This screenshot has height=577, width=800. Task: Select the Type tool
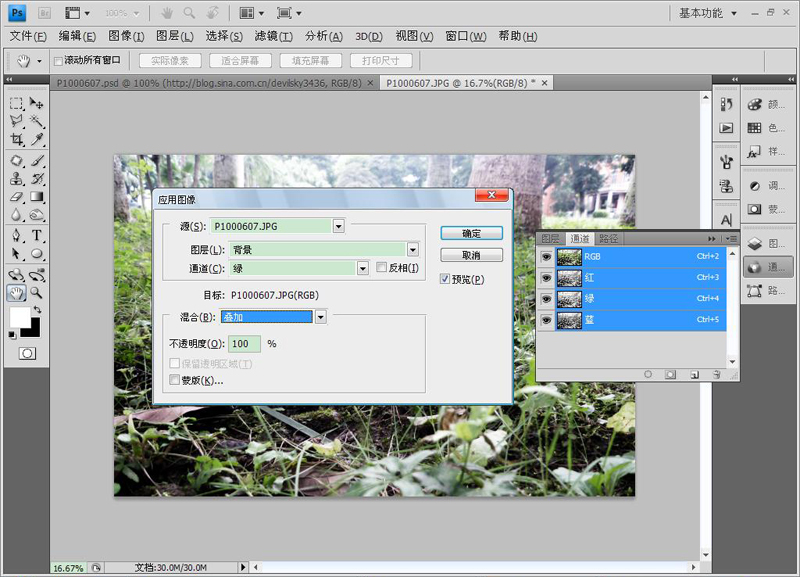pos(36,235)
